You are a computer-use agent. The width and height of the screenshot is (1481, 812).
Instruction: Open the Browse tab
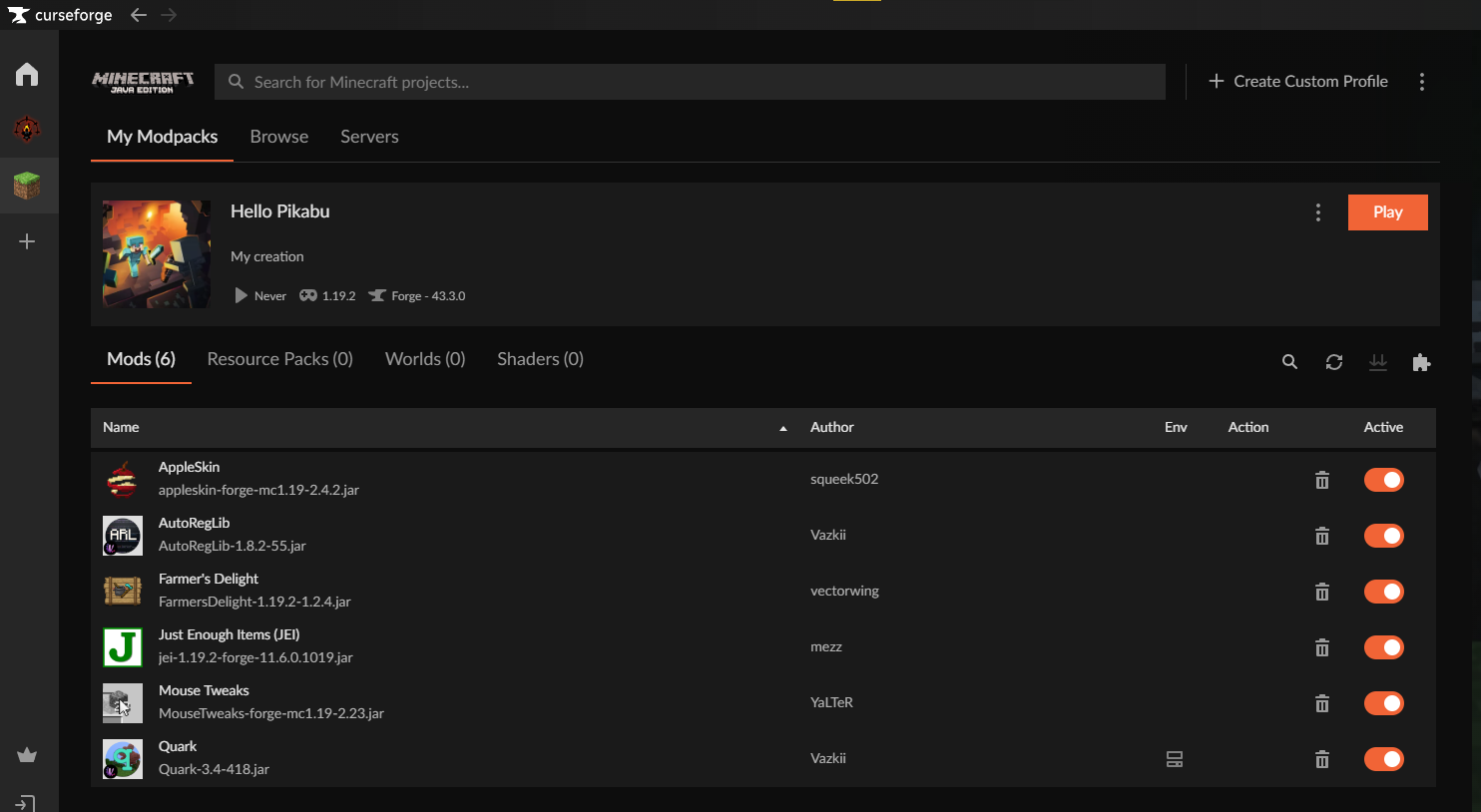click(x=279, y=137)
